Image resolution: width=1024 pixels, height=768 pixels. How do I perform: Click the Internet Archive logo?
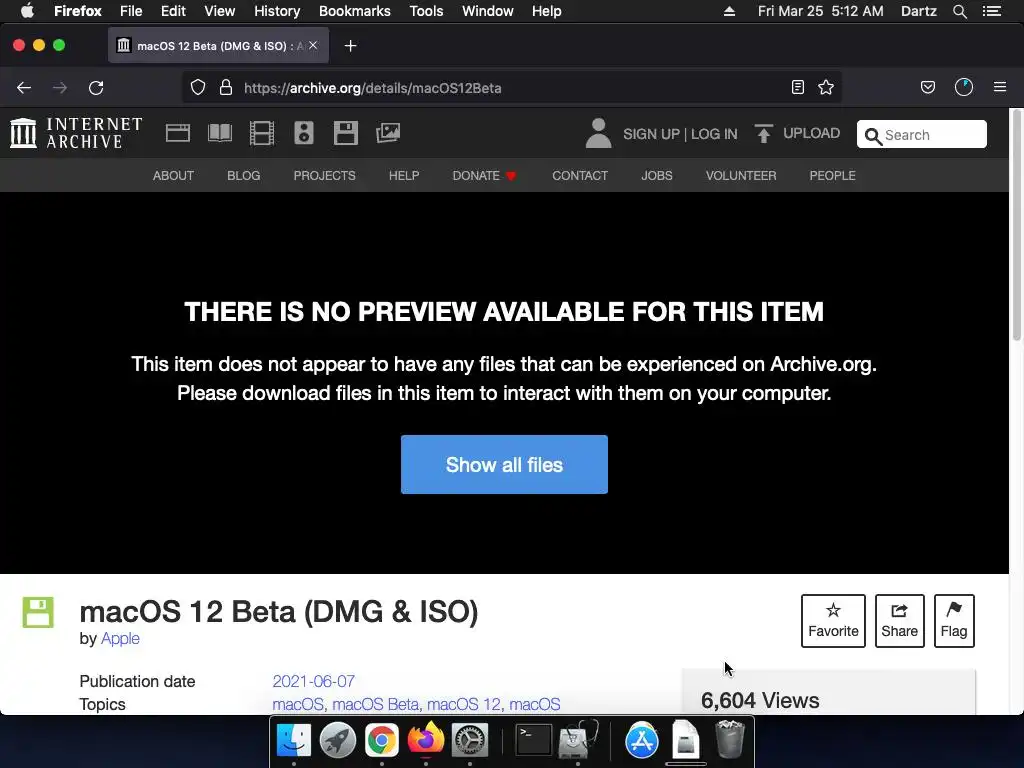(76, 133)
